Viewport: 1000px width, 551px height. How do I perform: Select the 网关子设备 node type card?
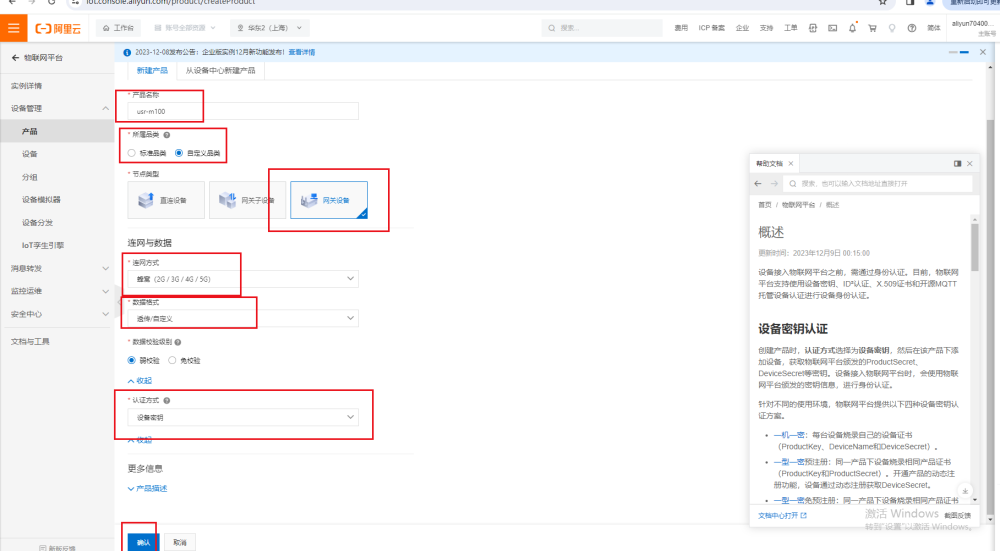[x=247, y=200]
